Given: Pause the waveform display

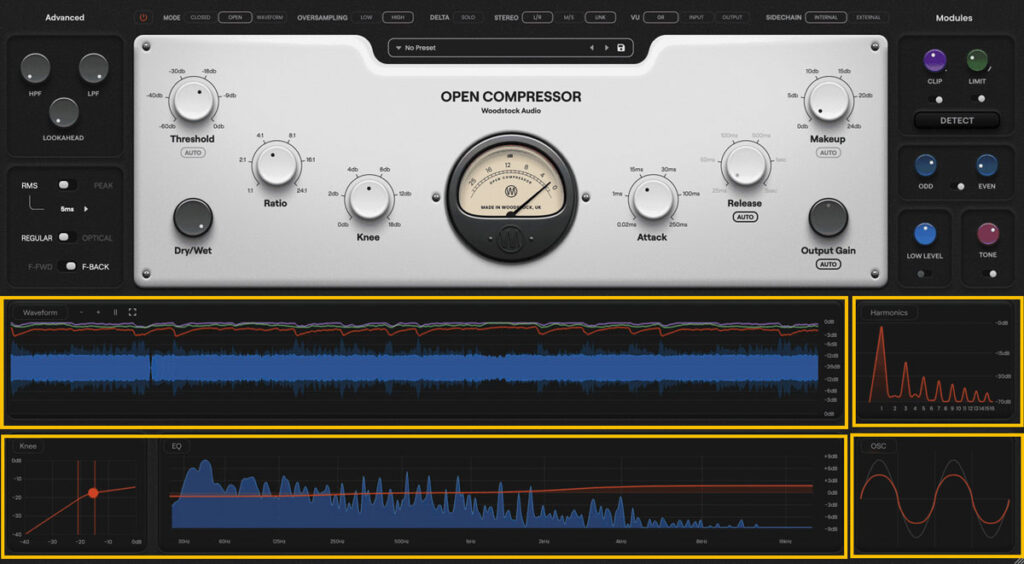Looking at the screenshot, I should click(115, 312).
